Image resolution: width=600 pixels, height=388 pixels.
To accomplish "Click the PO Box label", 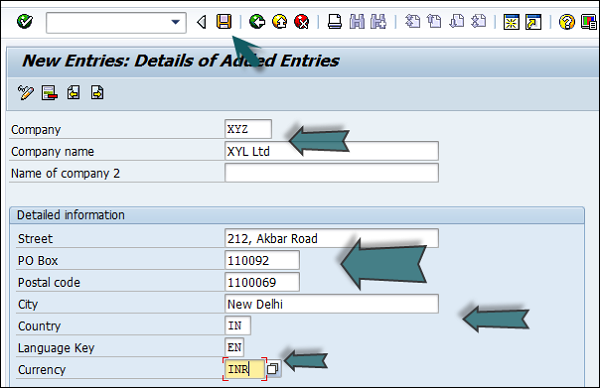I will pyautogui.click(x=38, y=261).
